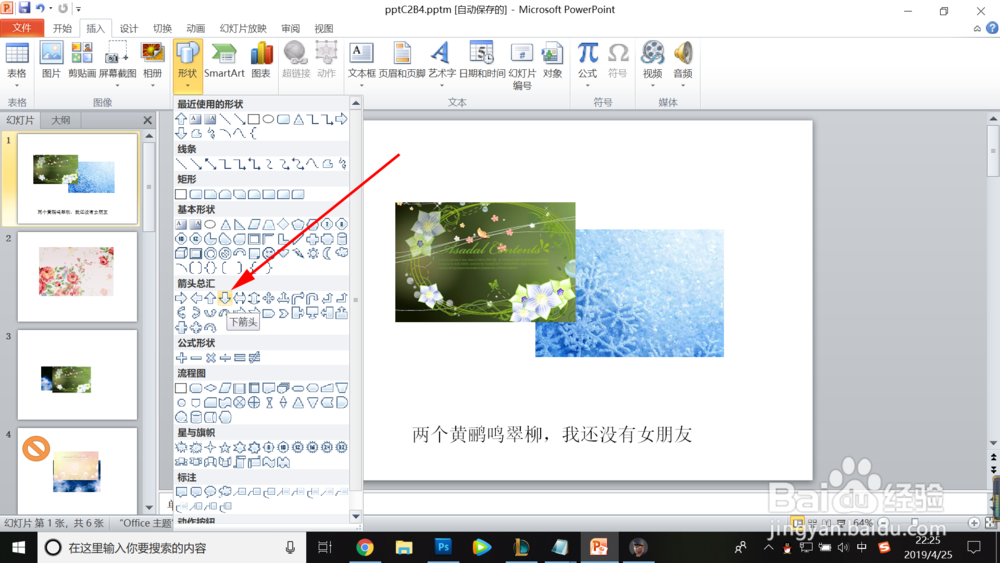Switch to Normal view in status bar
Image resolution: width=1000 pixels, height=563 pixels.
tap(798, 523)
